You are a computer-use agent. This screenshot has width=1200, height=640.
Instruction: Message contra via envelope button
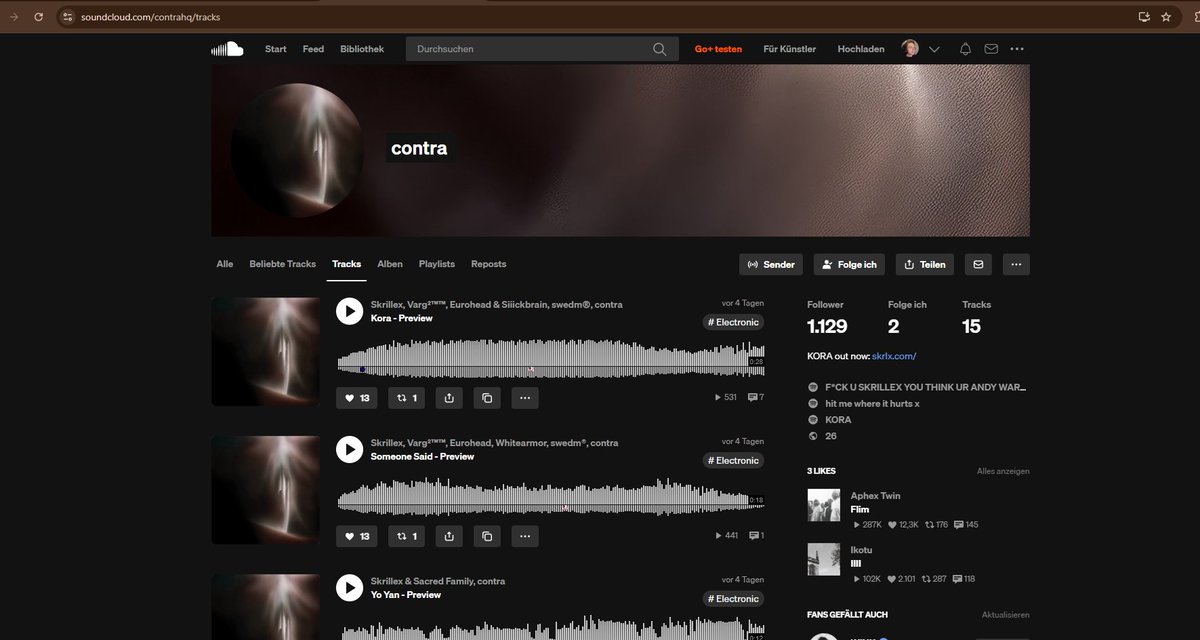[978, 264]
